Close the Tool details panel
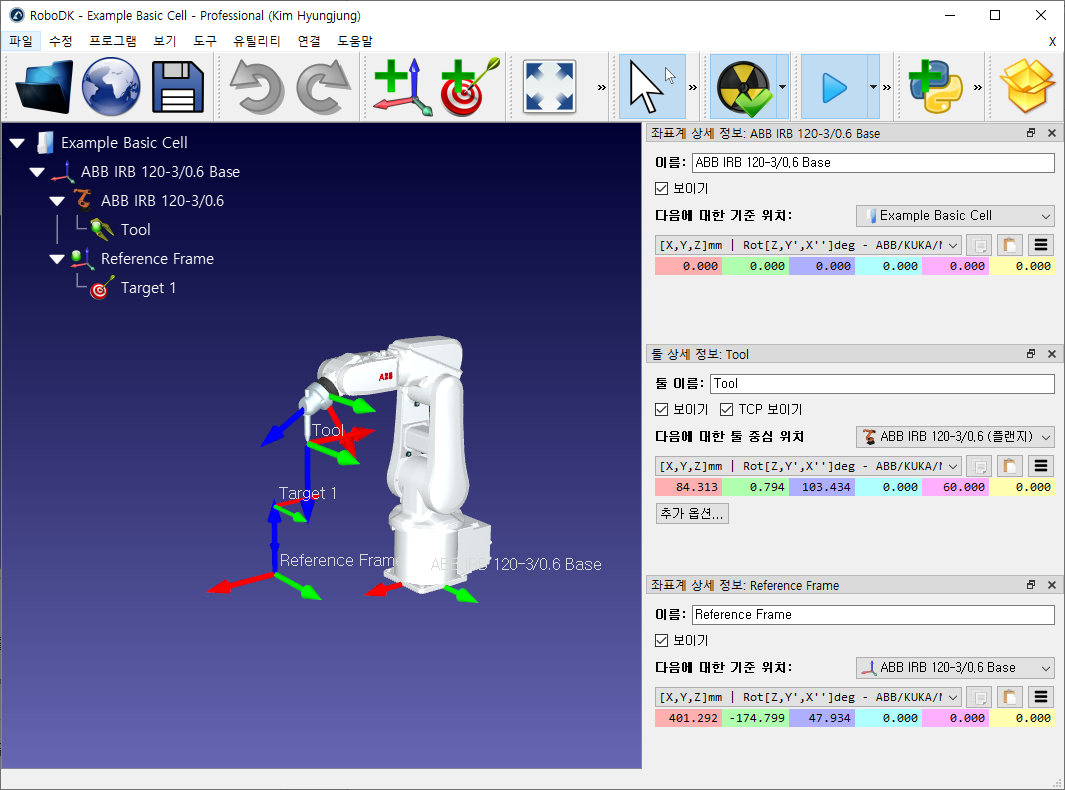Screen dimensions: 1065x790 1051,354
